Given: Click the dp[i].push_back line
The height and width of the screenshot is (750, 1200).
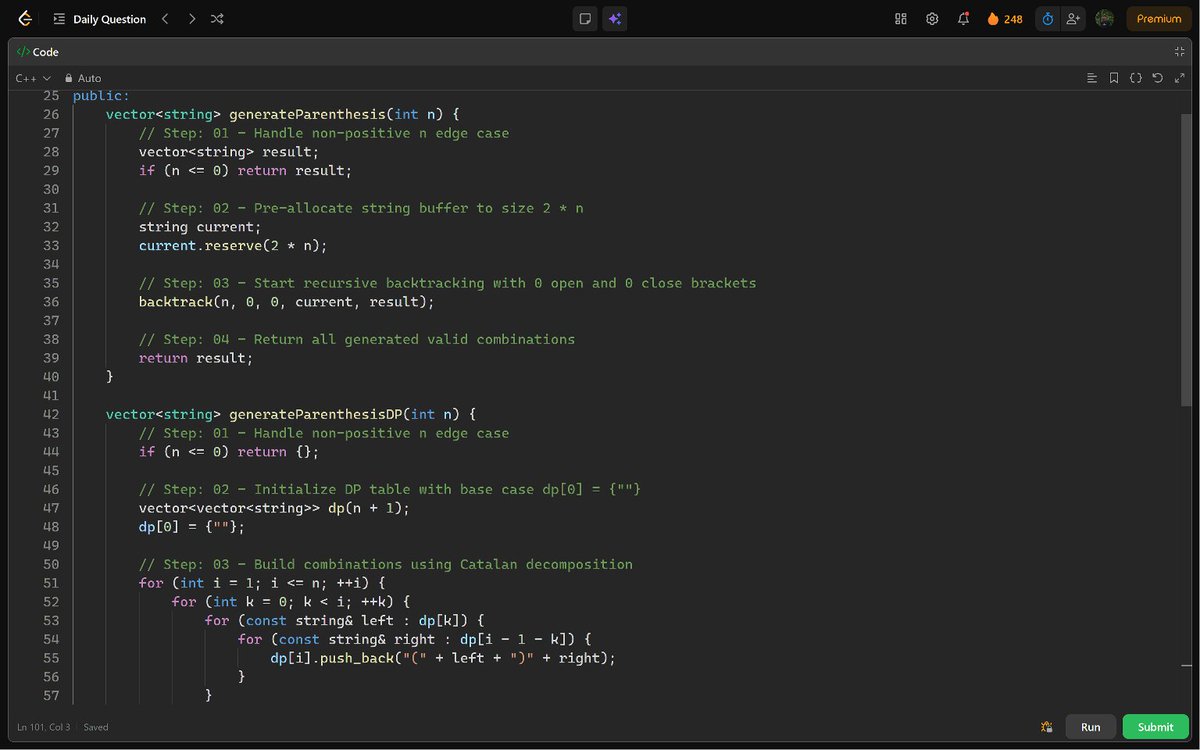Looking at the screenshot, I should tap(443, 658).
